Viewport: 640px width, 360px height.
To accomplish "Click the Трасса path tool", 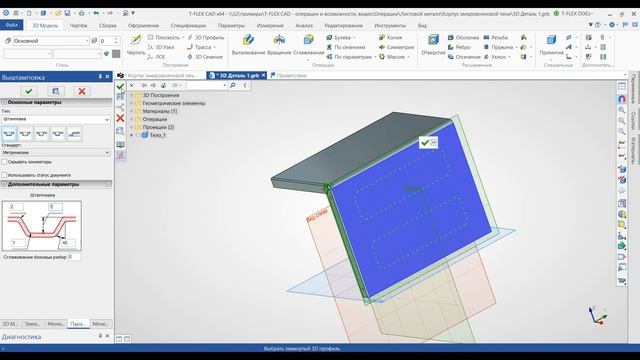I will coord(199,47).
